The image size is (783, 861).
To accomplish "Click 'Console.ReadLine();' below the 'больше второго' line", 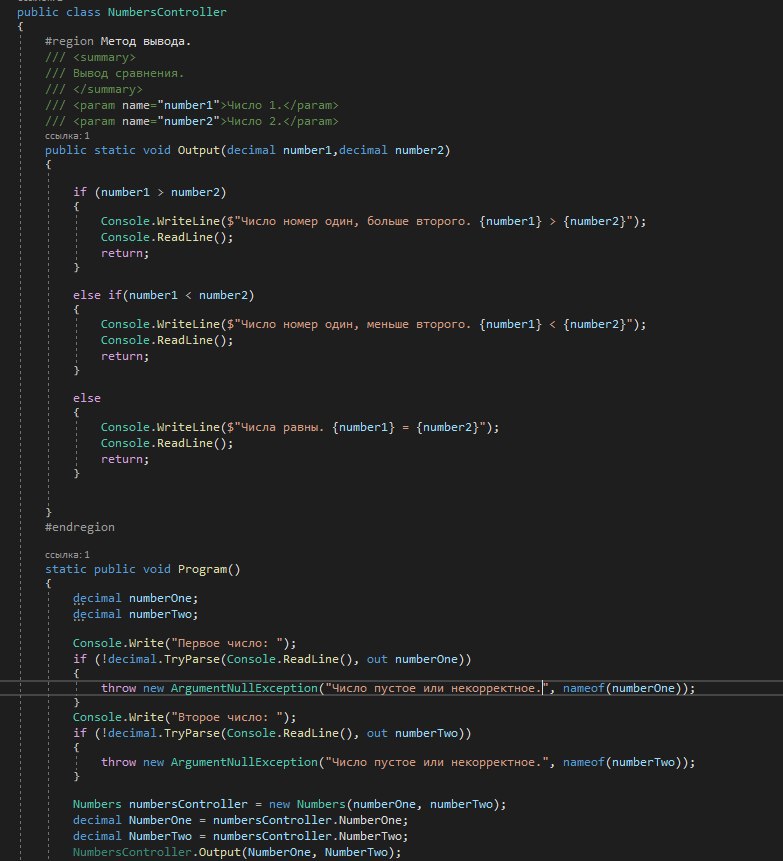I will coord(167,237).
